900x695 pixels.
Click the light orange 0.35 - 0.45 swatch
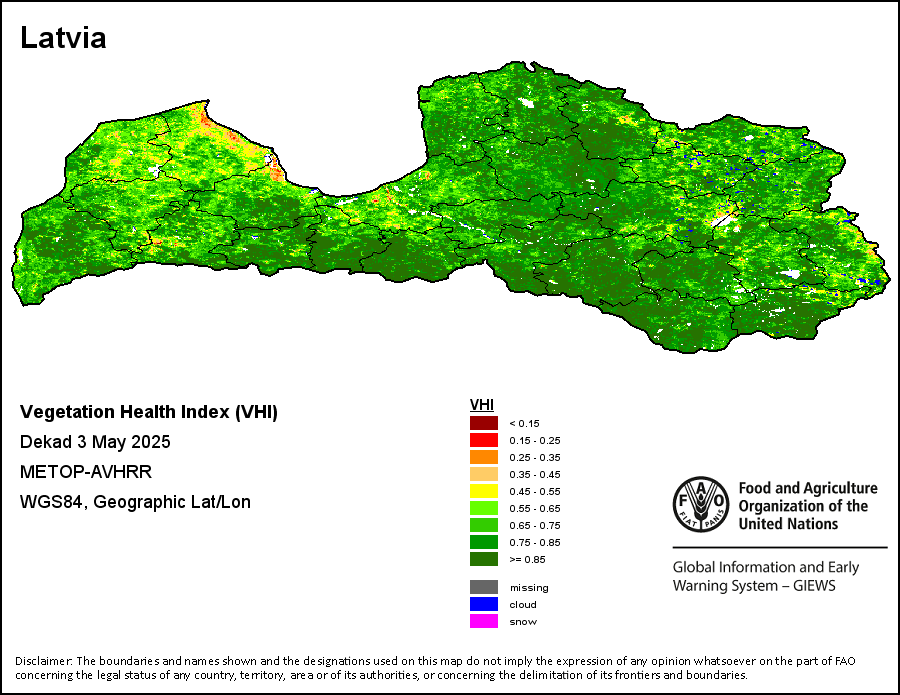[484, 474]
